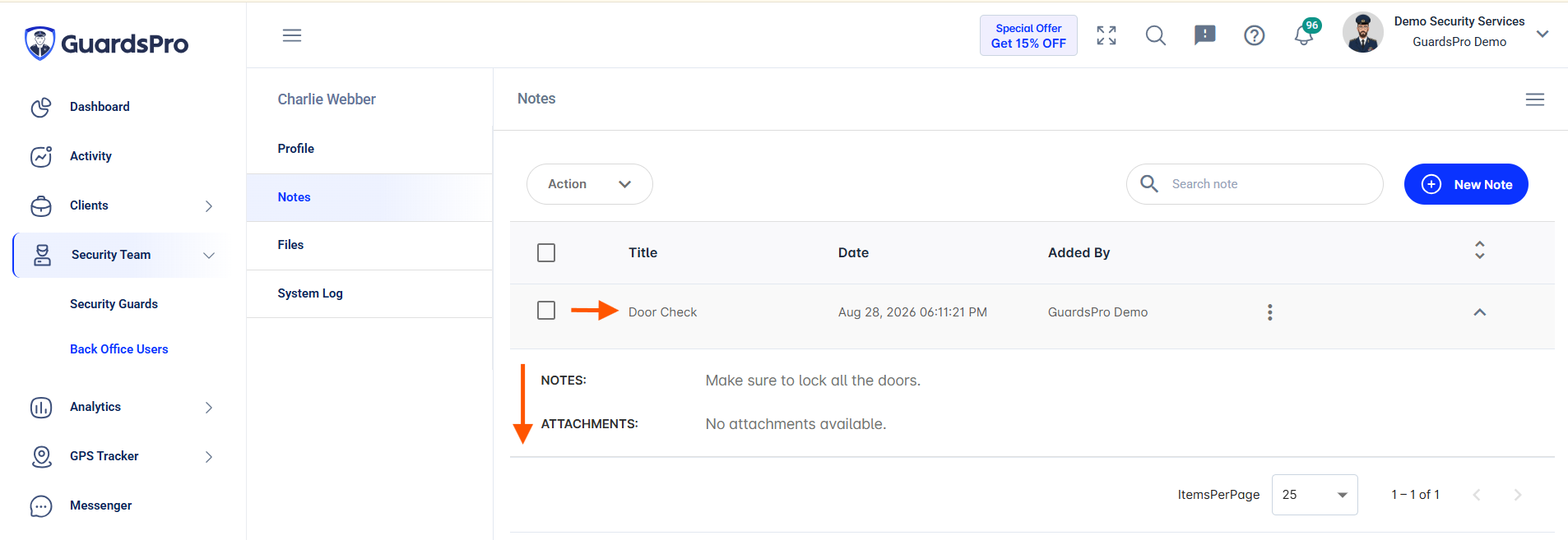1568x540 pixels.
Task: Open Door Check row three-dot menu
Action: coord(1270,312)
